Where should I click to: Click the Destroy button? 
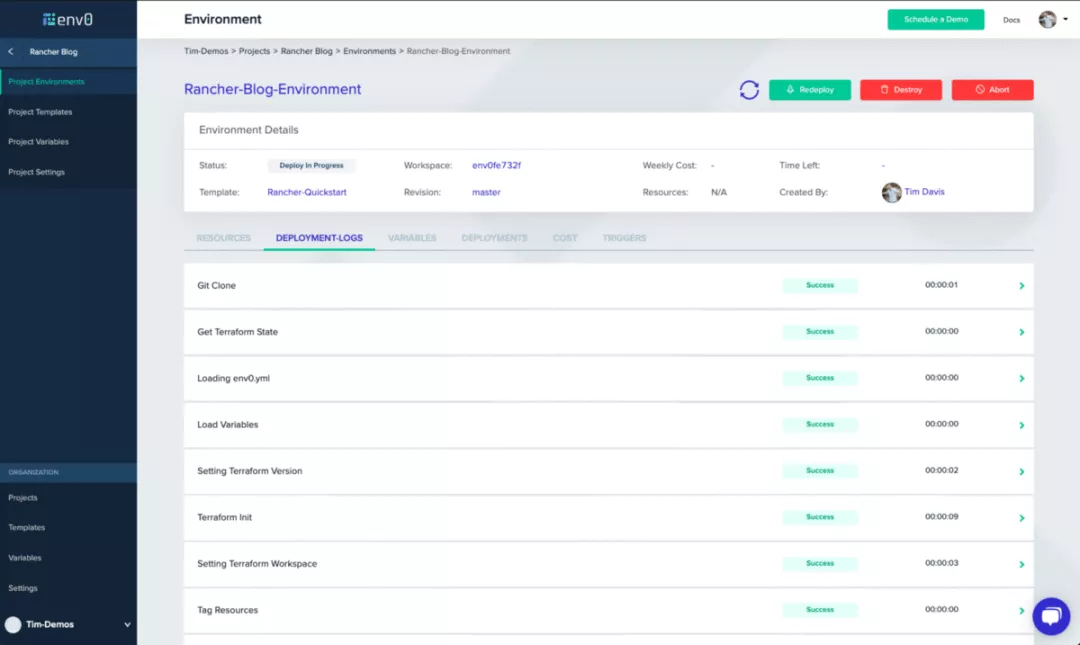coord(901,90)
